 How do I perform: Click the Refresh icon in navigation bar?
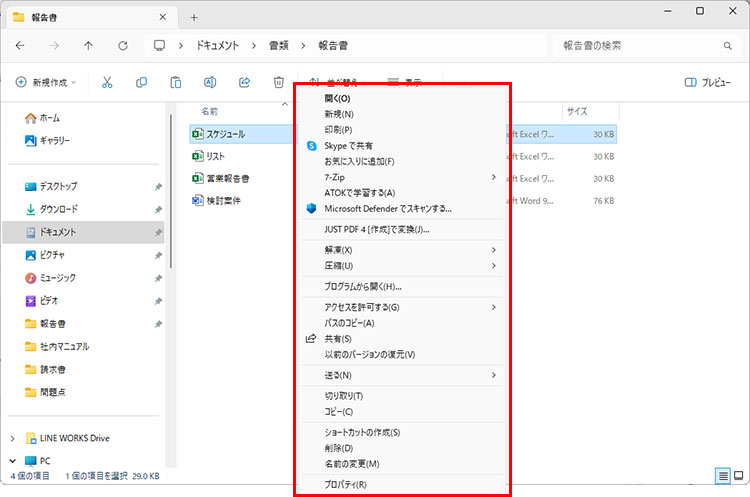click(122, 46)
